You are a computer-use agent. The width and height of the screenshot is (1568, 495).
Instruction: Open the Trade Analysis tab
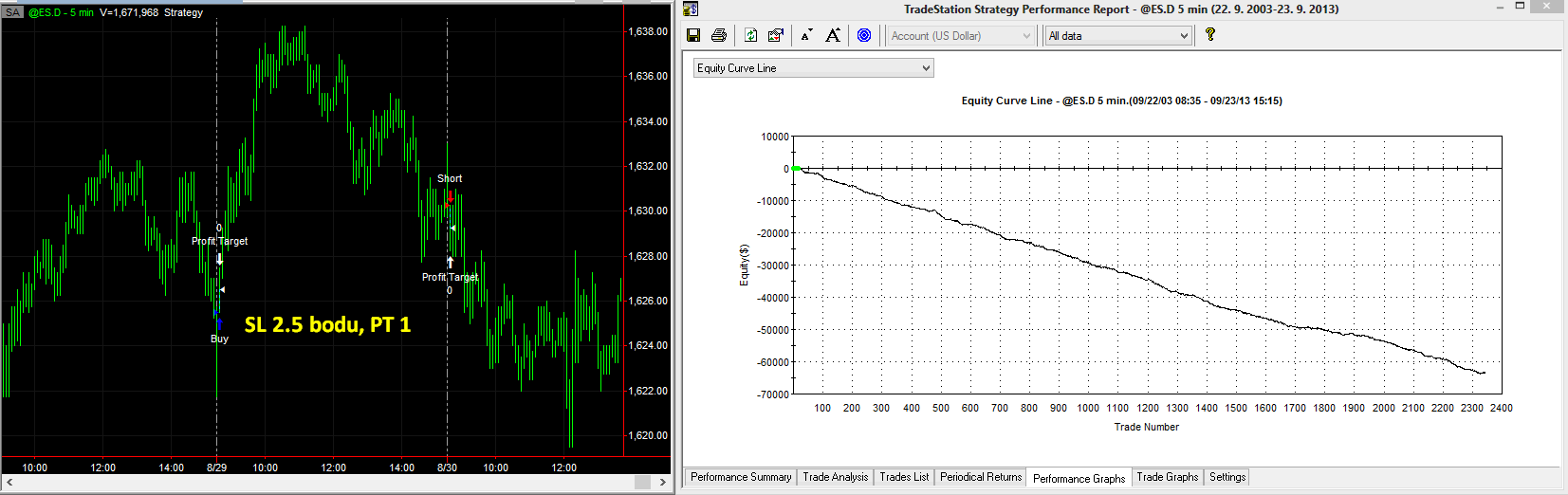pyautogui.click(x=836, y=477)
